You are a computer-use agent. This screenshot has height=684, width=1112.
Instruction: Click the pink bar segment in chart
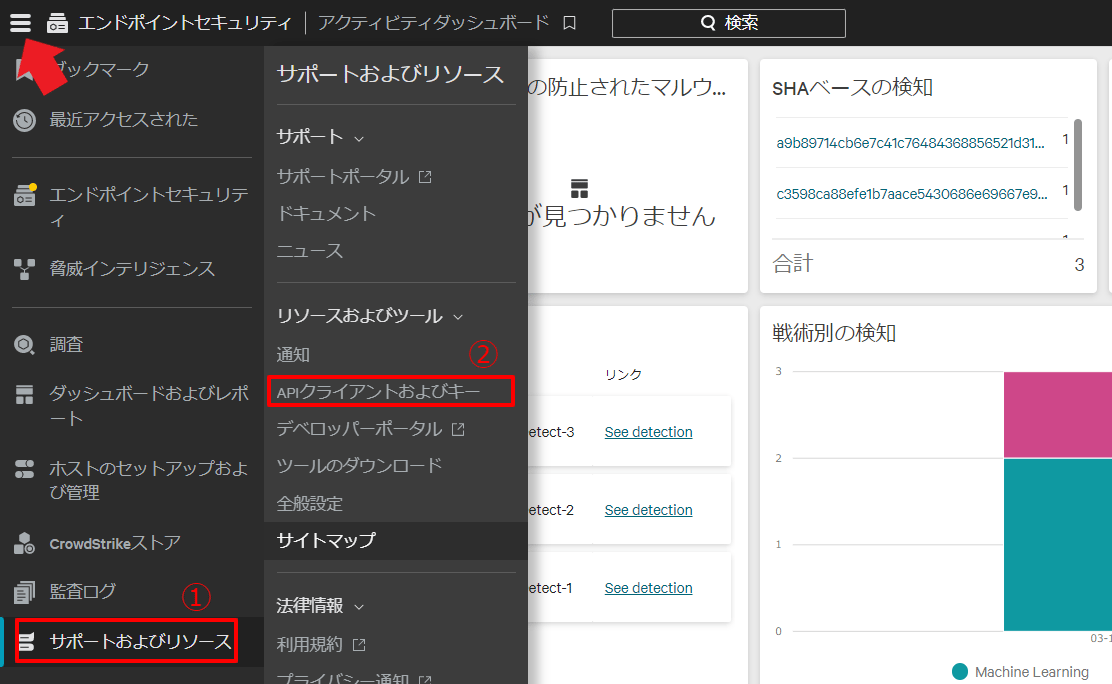[x=1057, y=414]
